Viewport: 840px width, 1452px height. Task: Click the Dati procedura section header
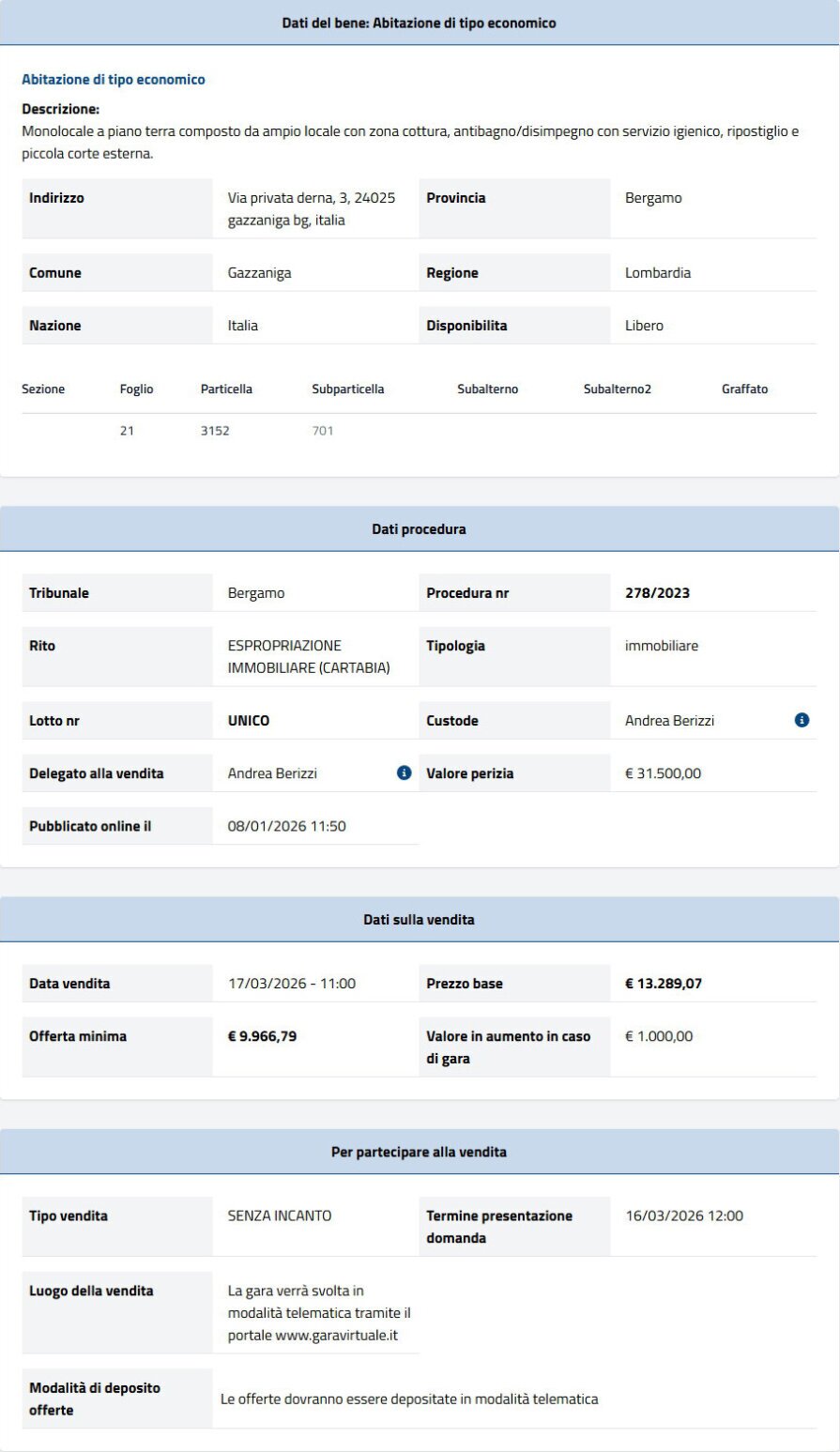420,528
